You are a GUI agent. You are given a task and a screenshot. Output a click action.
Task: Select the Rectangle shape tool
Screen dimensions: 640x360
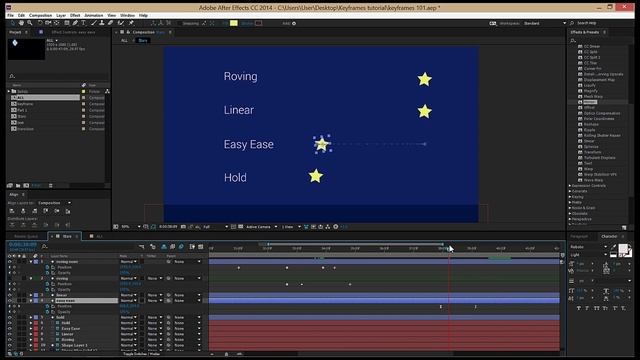67,23
